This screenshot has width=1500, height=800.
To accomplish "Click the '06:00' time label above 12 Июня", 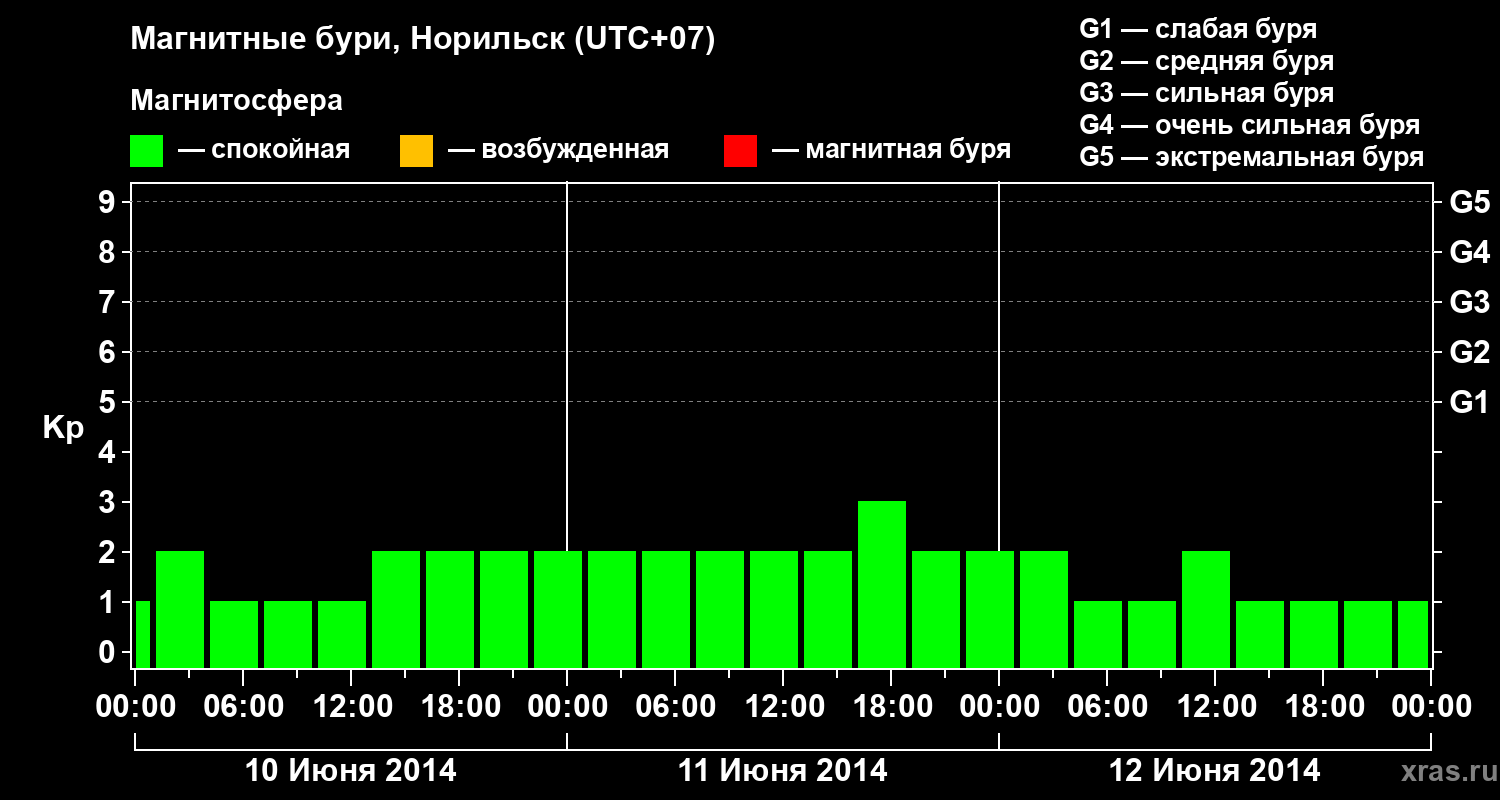I will pyautogui.click(x=1106, y=707).
